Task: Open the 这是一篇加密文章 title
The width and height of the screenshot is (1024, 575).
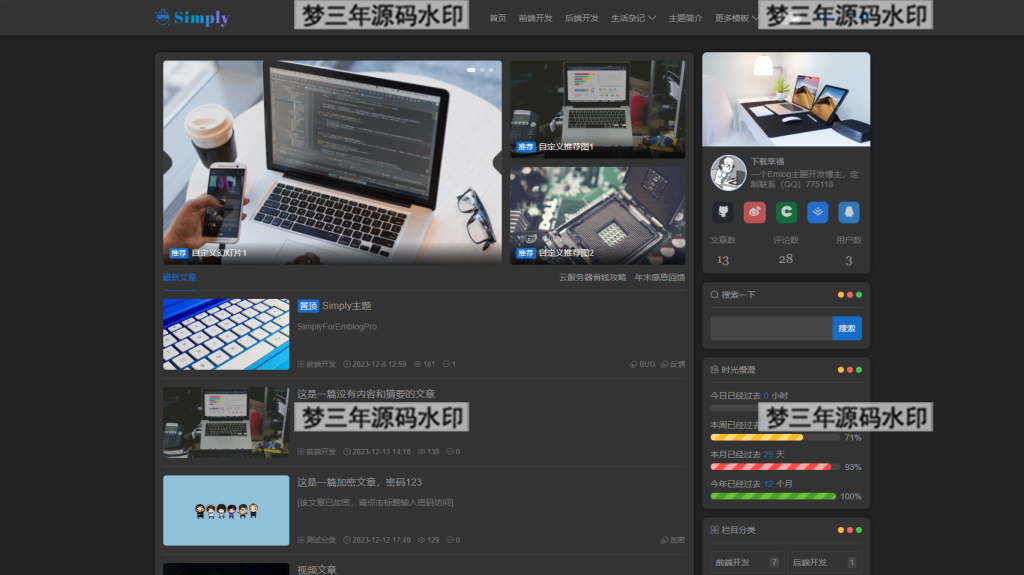Action: click(359, 482)
